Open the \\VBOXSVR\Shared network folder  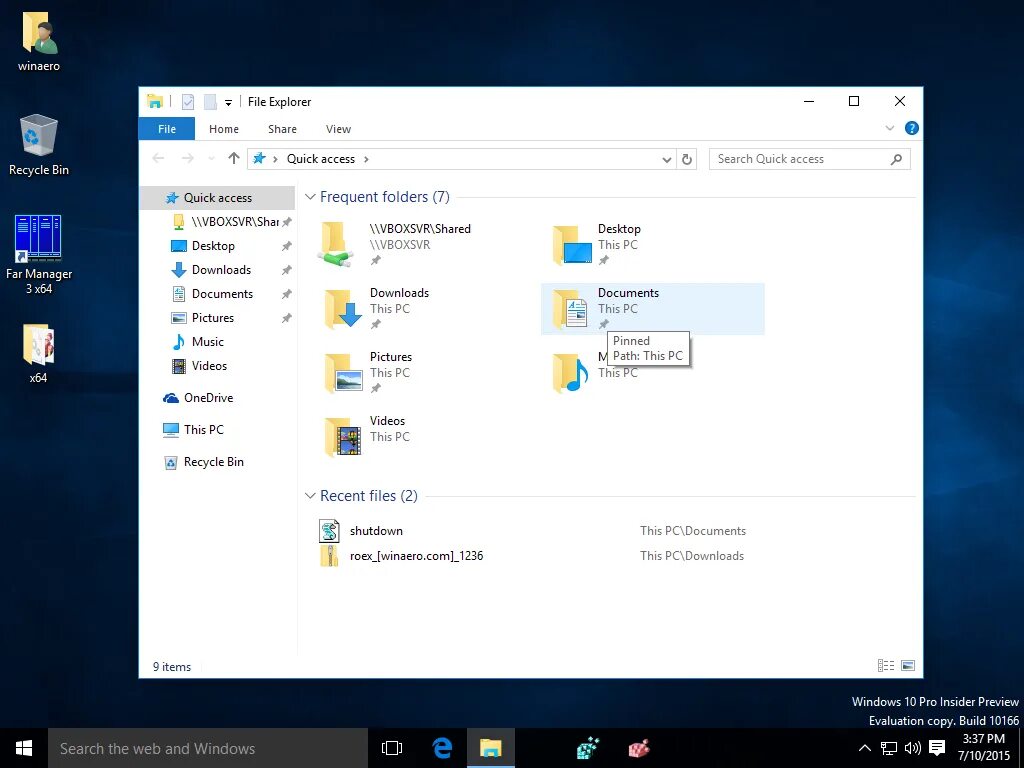(420, 229)
